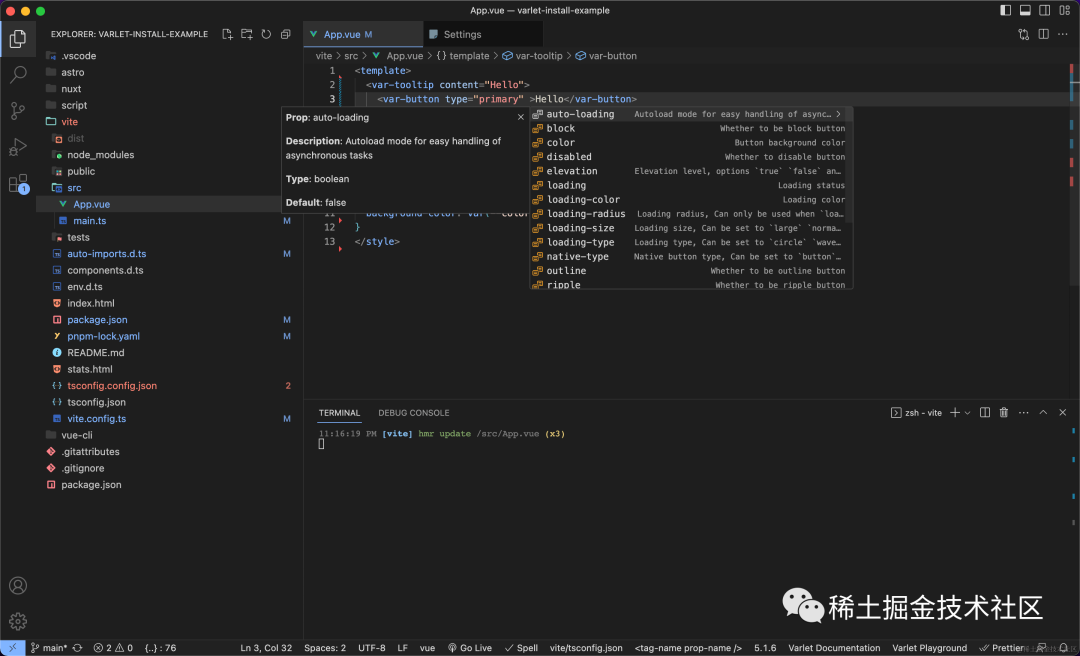Open terminal launch profile dropdown arrow
The image size is (1080, 656).
[x=968, y=413]
